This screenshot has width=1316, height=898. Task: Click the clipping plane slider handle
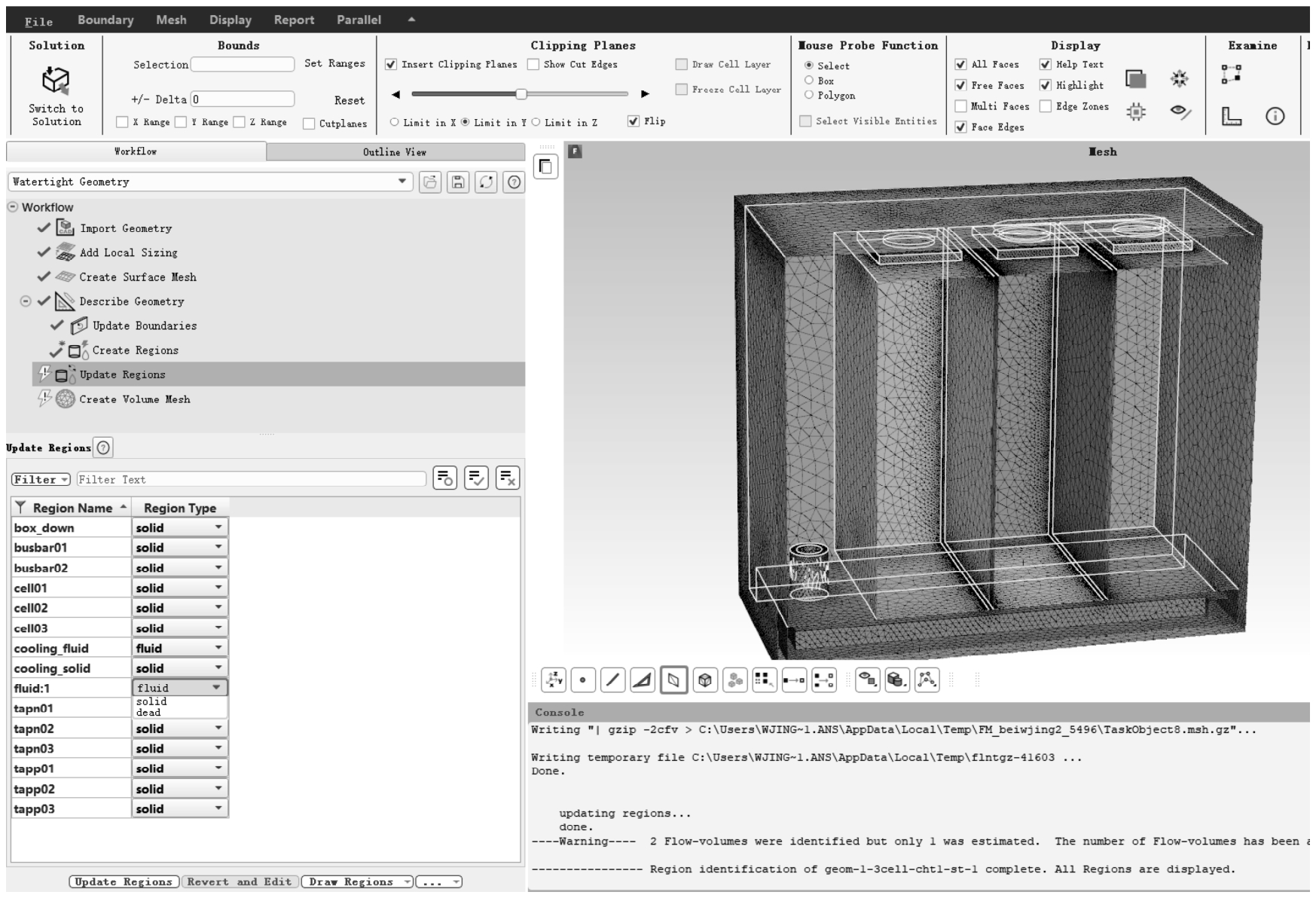(x=521, y=94)
